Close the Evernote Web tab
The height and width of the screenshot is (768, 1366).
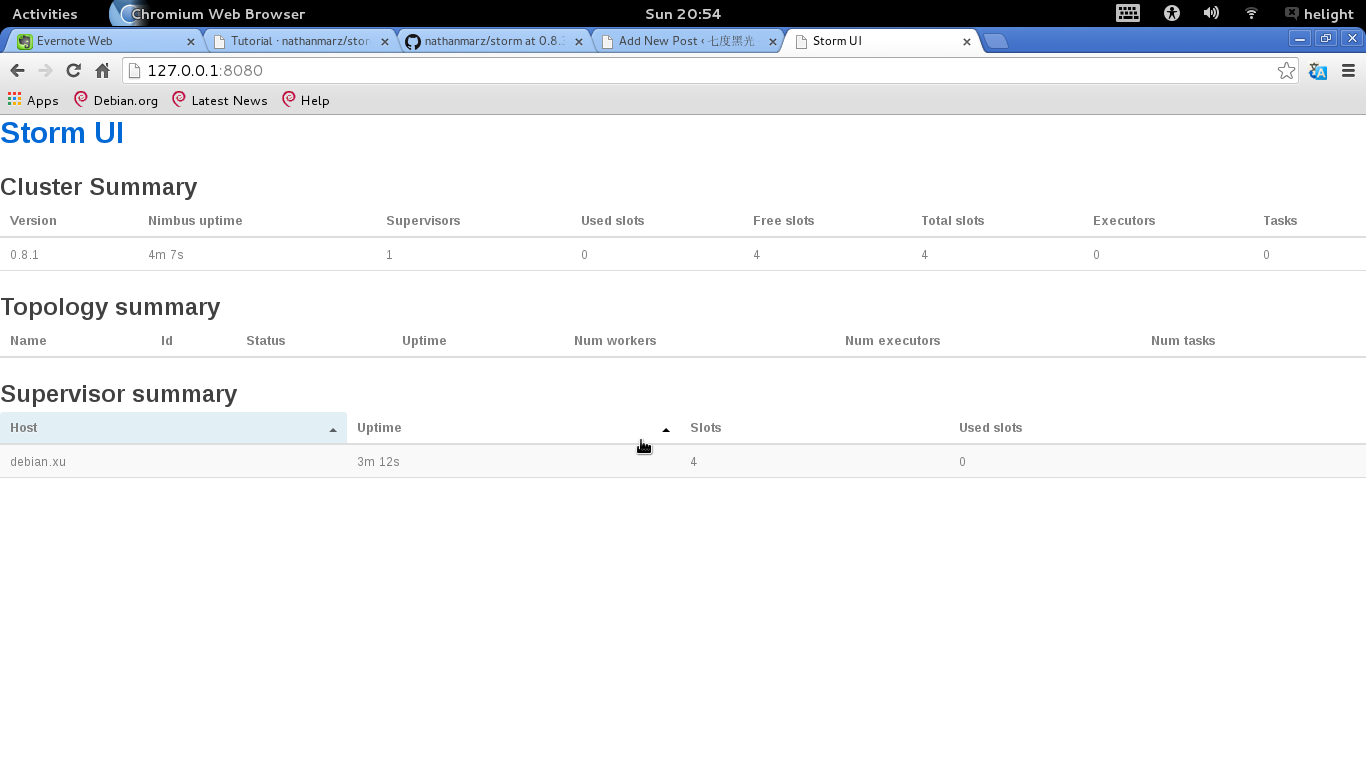[x=191, y=42]
